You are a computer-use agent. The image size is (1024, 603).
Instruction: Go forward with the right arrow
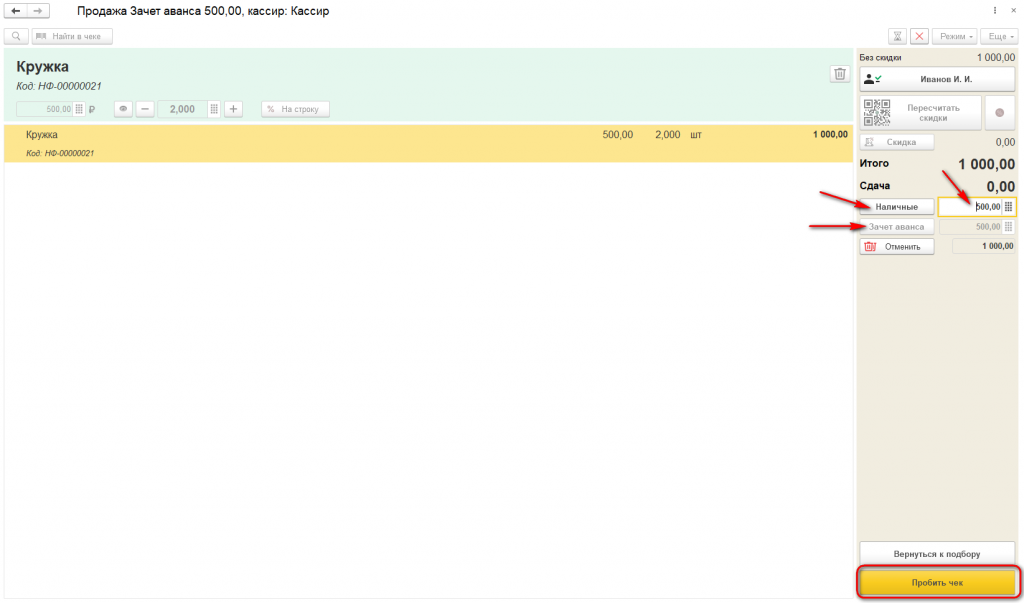pyautogui.click(x=38, y=12)
